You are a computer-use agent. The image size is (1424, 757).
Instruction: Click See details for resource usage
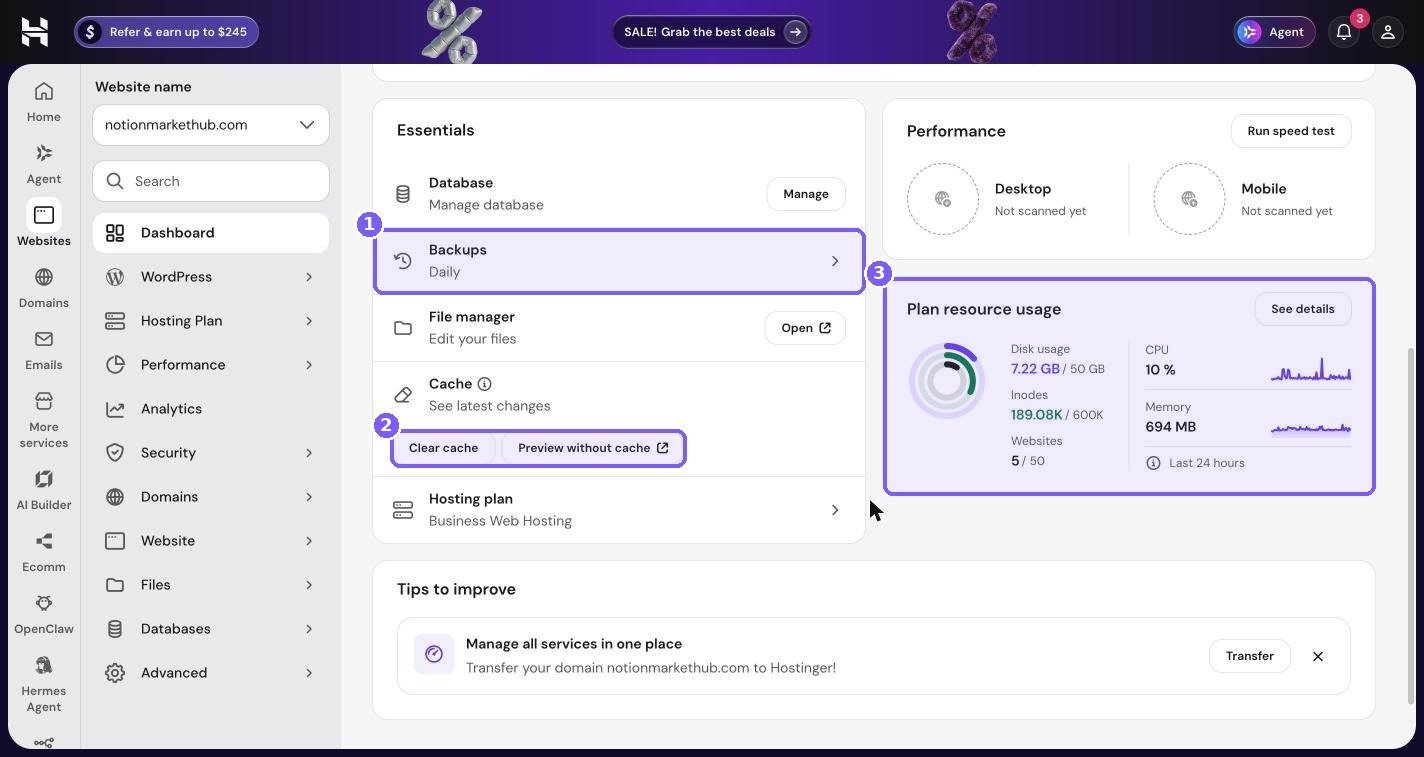coord(1303,309)
